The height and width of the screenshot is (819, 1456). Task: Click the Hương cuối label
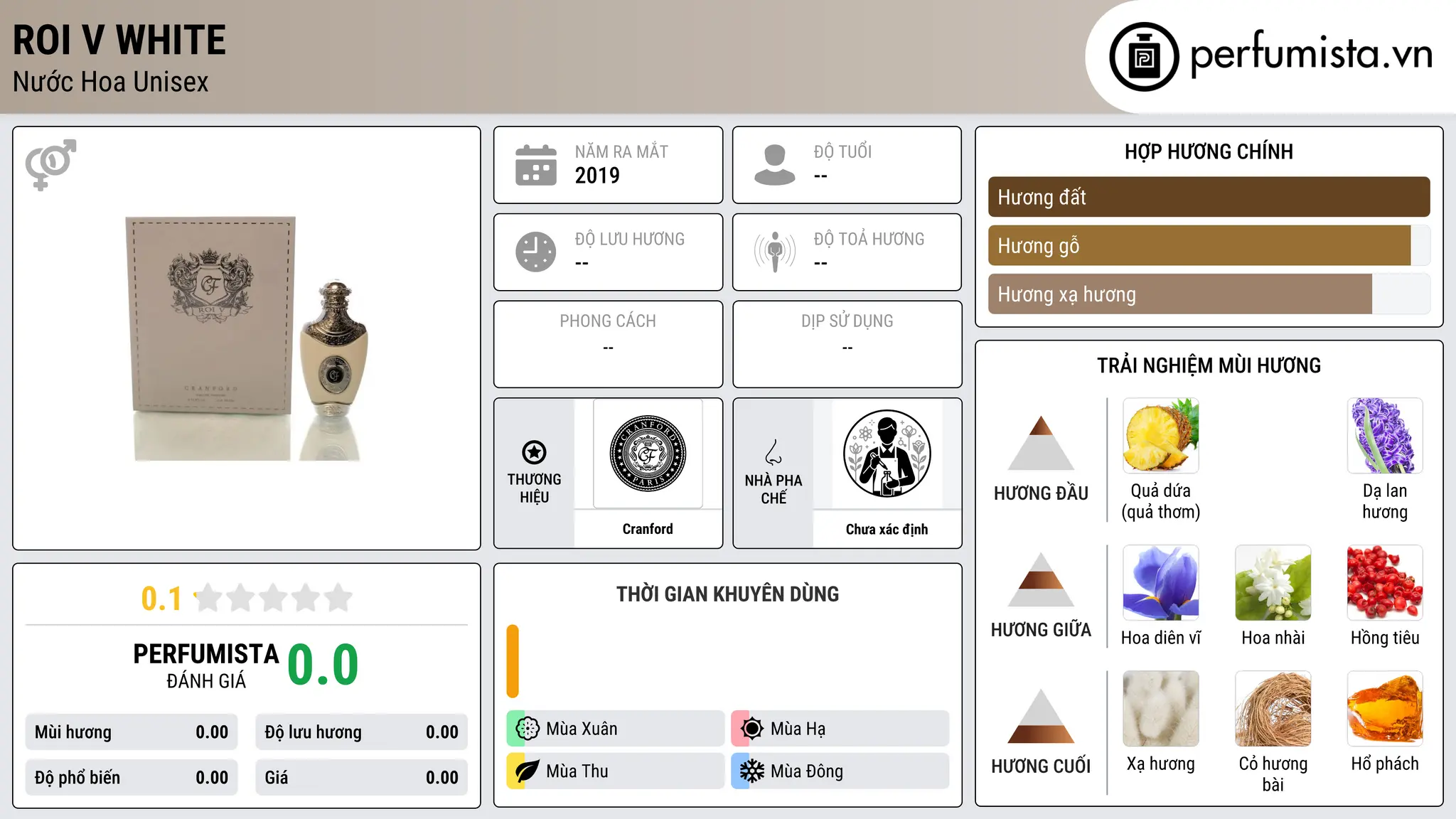click(1041, 766)
